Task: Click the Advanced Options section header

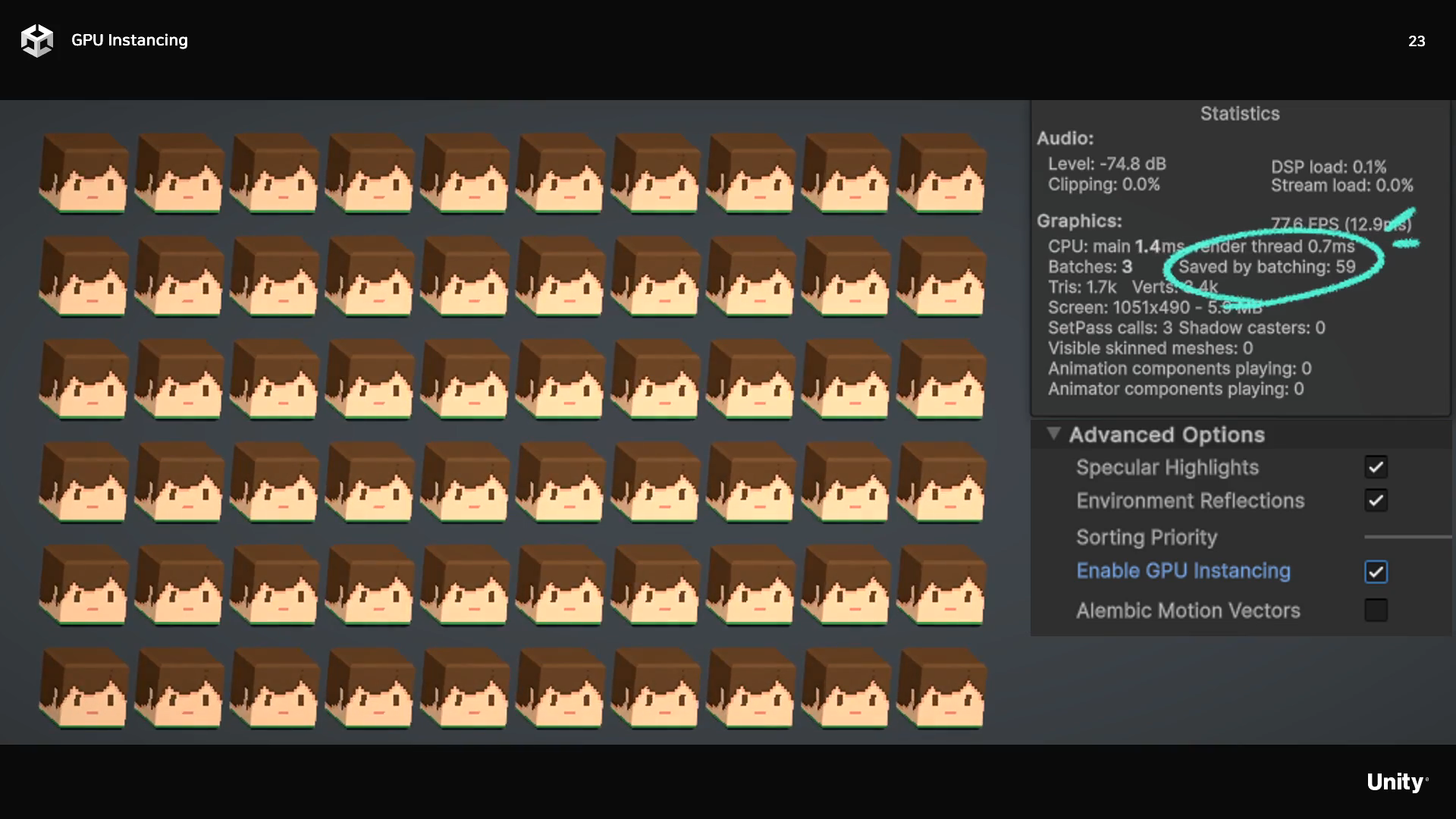Action: (x=1166, y=435)
